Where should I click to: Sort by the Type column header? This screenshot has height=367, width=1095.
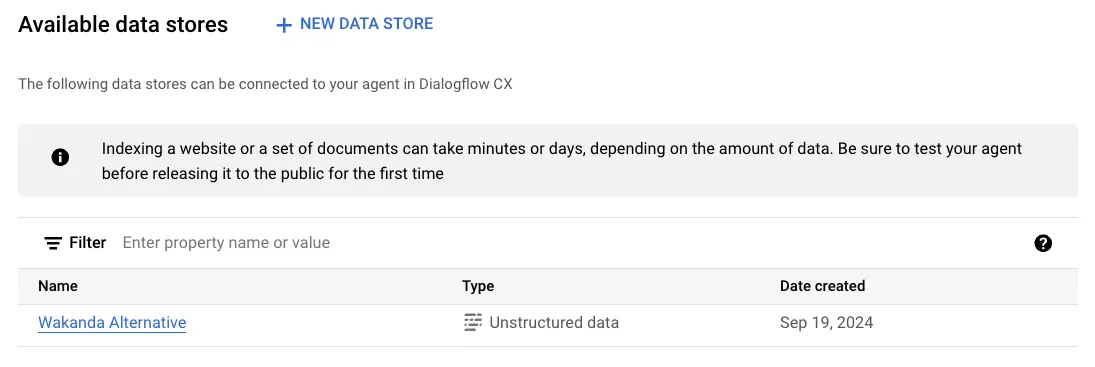point(478,286)
